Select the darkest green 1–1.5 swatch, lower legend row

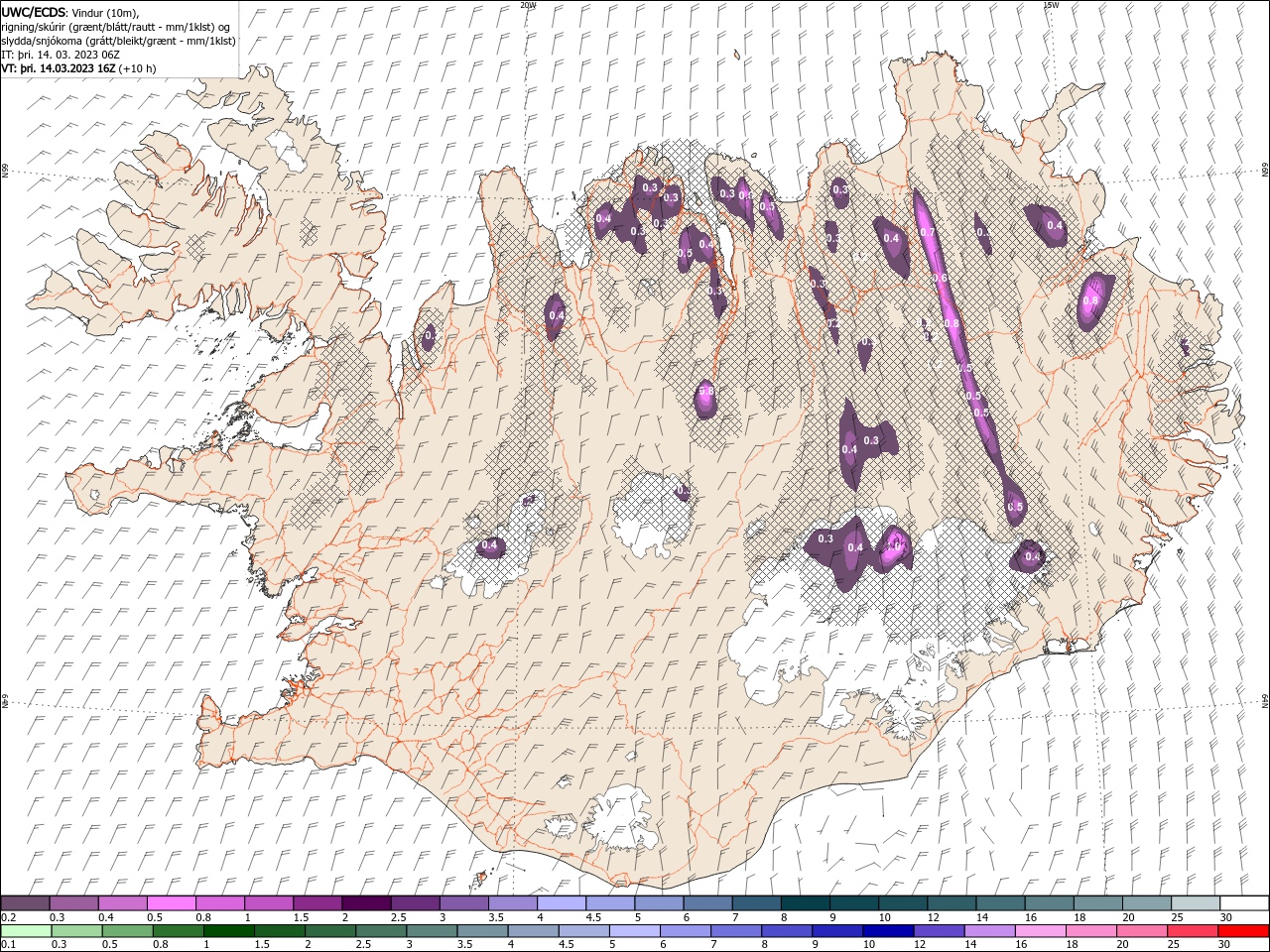228,931
